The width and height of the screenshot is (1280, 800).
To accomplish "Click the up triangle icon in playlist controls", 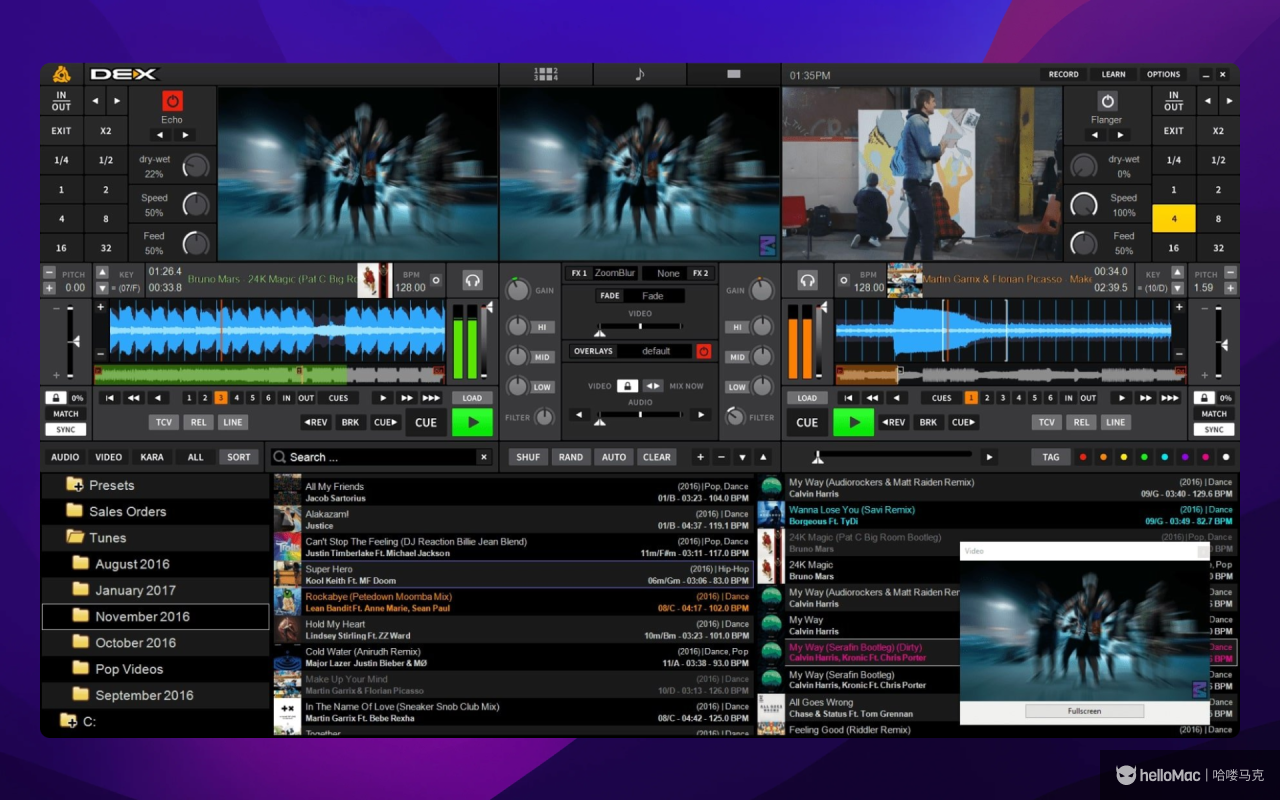I will [763, 457].
